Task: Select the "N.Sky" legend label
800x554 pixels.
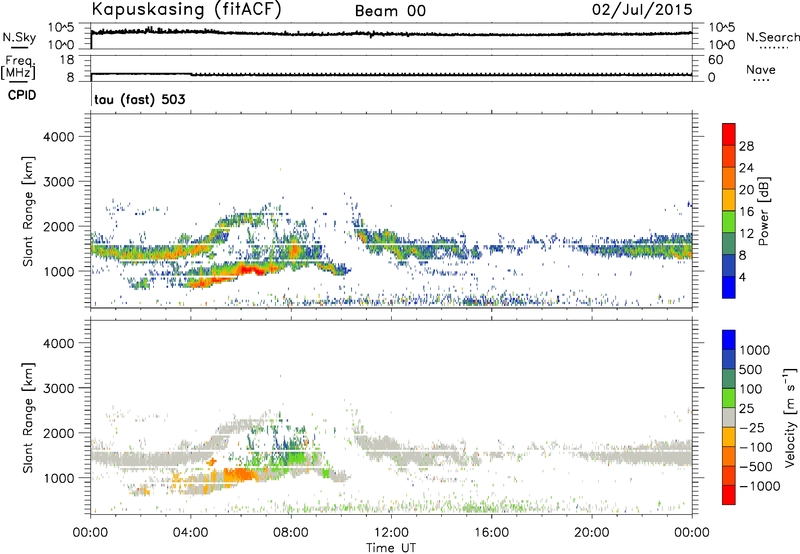Action: (x=19, y=37)
